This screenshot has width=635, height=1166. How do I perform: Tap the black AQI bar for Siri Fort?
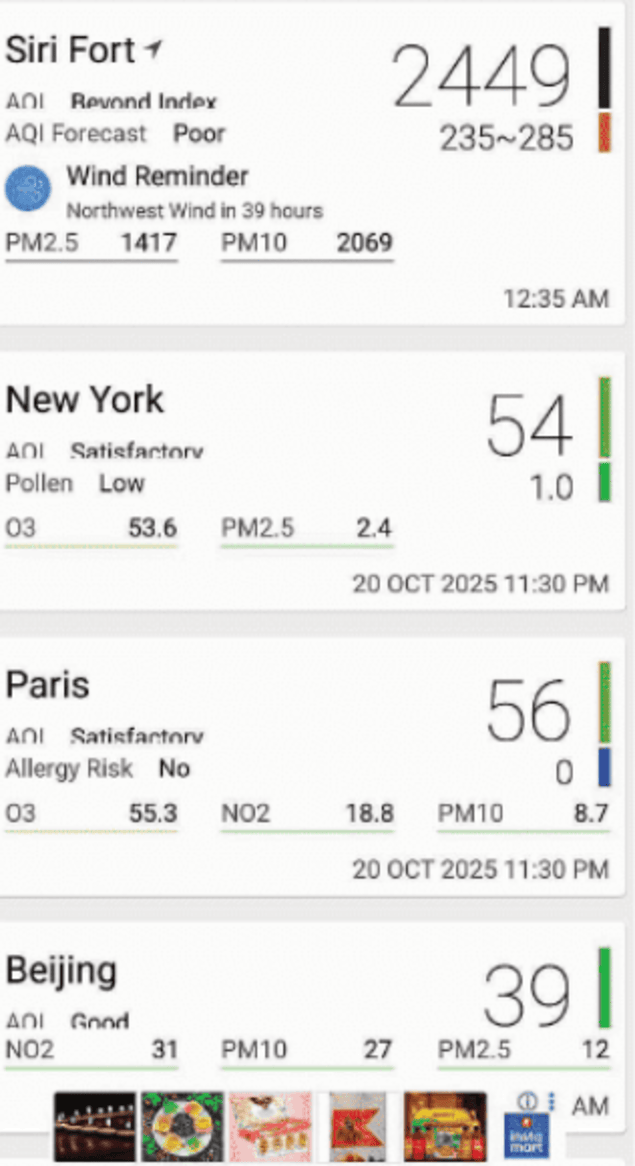tap(604, 67)
